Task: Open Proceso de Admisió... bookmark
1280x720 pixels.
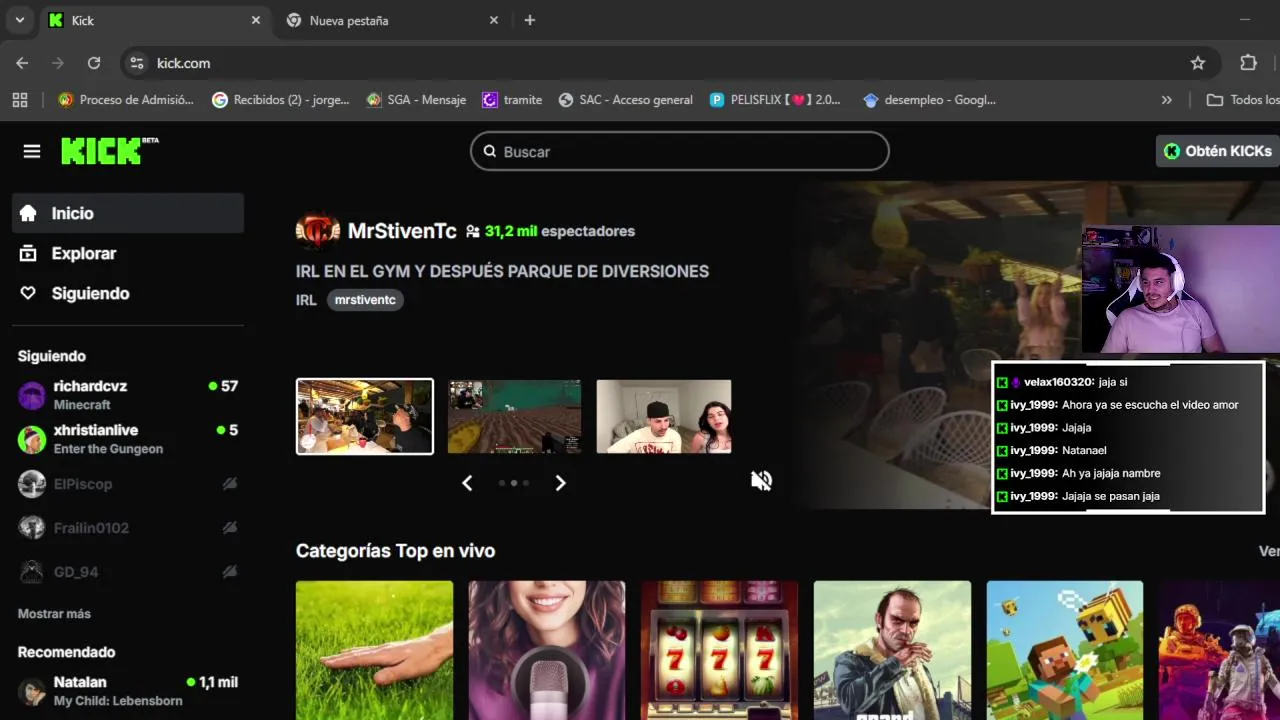Action: (x=126, y=100)
